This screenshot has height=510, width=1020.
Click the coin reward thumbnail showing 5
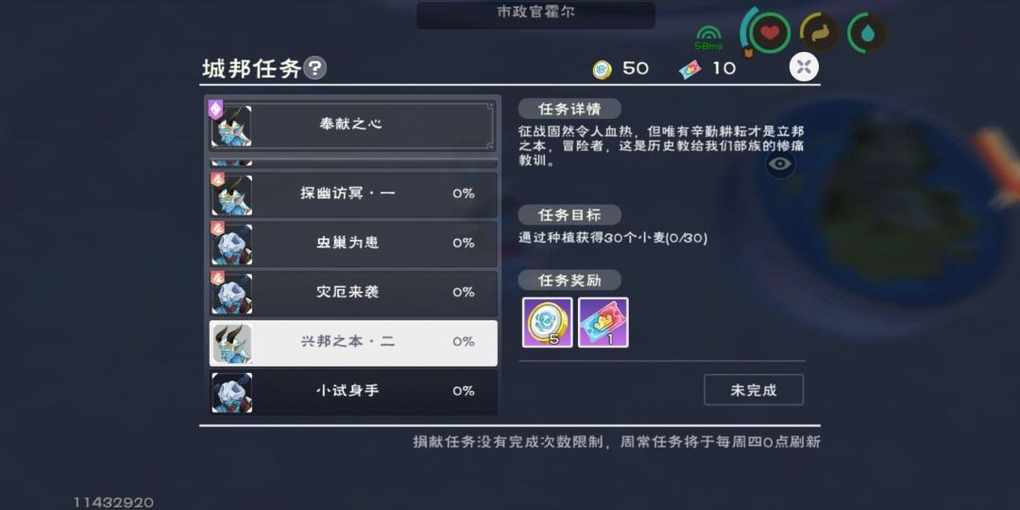547,323
